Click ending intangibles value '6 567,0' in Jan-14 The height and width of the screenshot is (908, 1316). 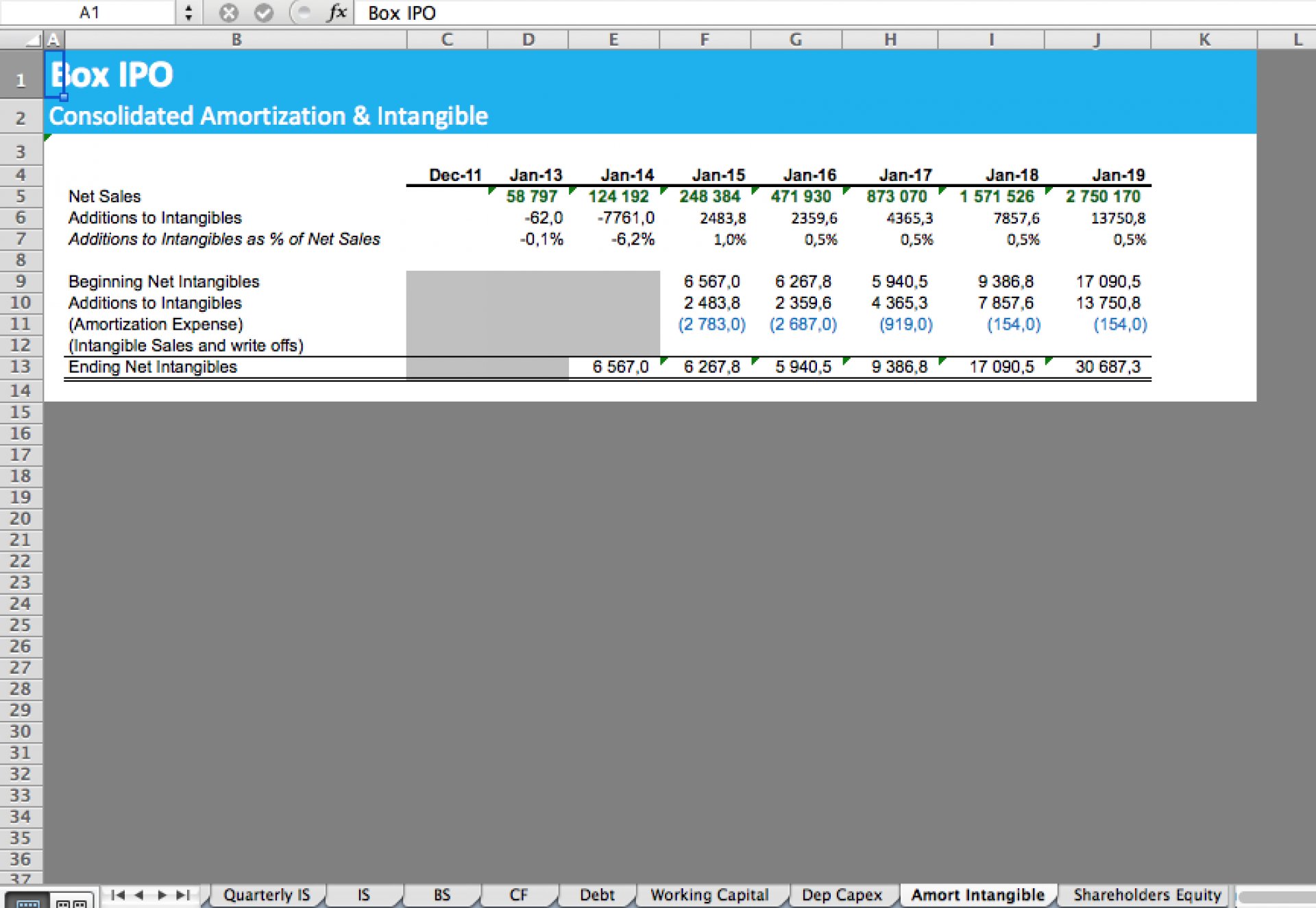(620, 367)
